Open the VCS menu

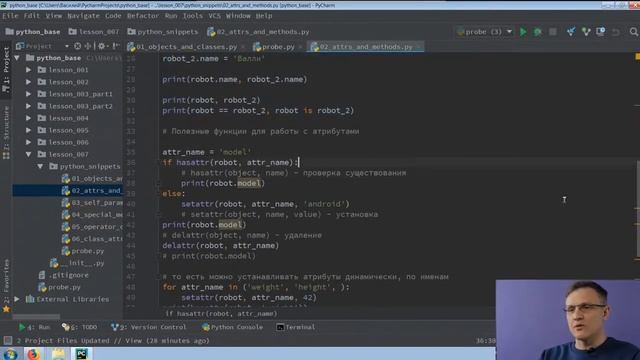click(x=214, y=16)
